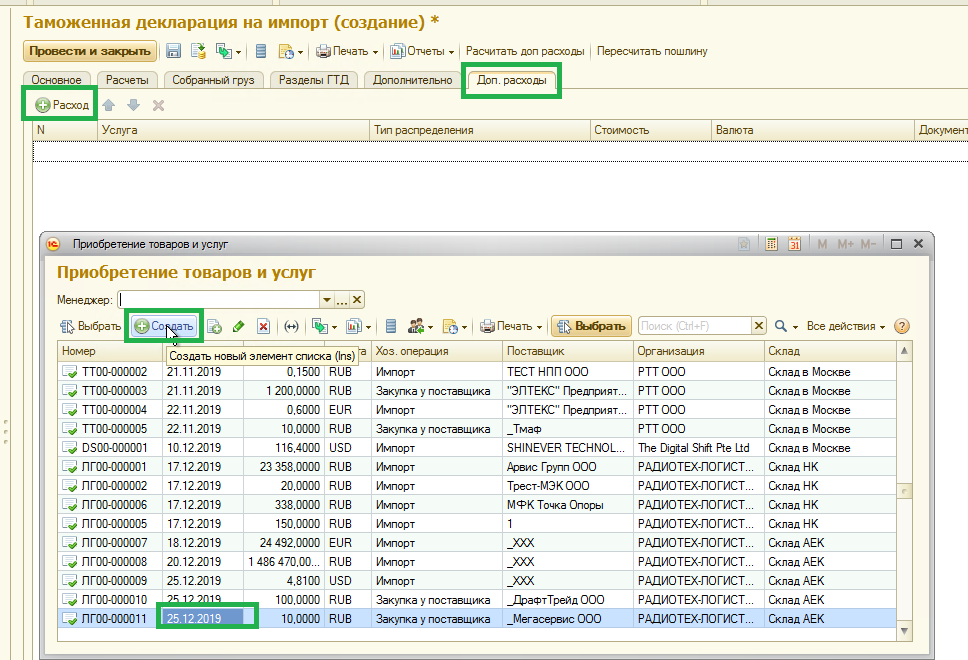
Task: Click the calculator icon in the dialog title bar
Action: (x=771, y=244)
